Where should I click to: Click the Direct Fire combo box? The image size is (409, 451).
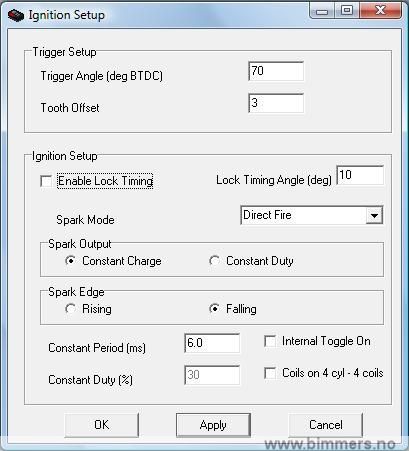click(x=311, y=215)
